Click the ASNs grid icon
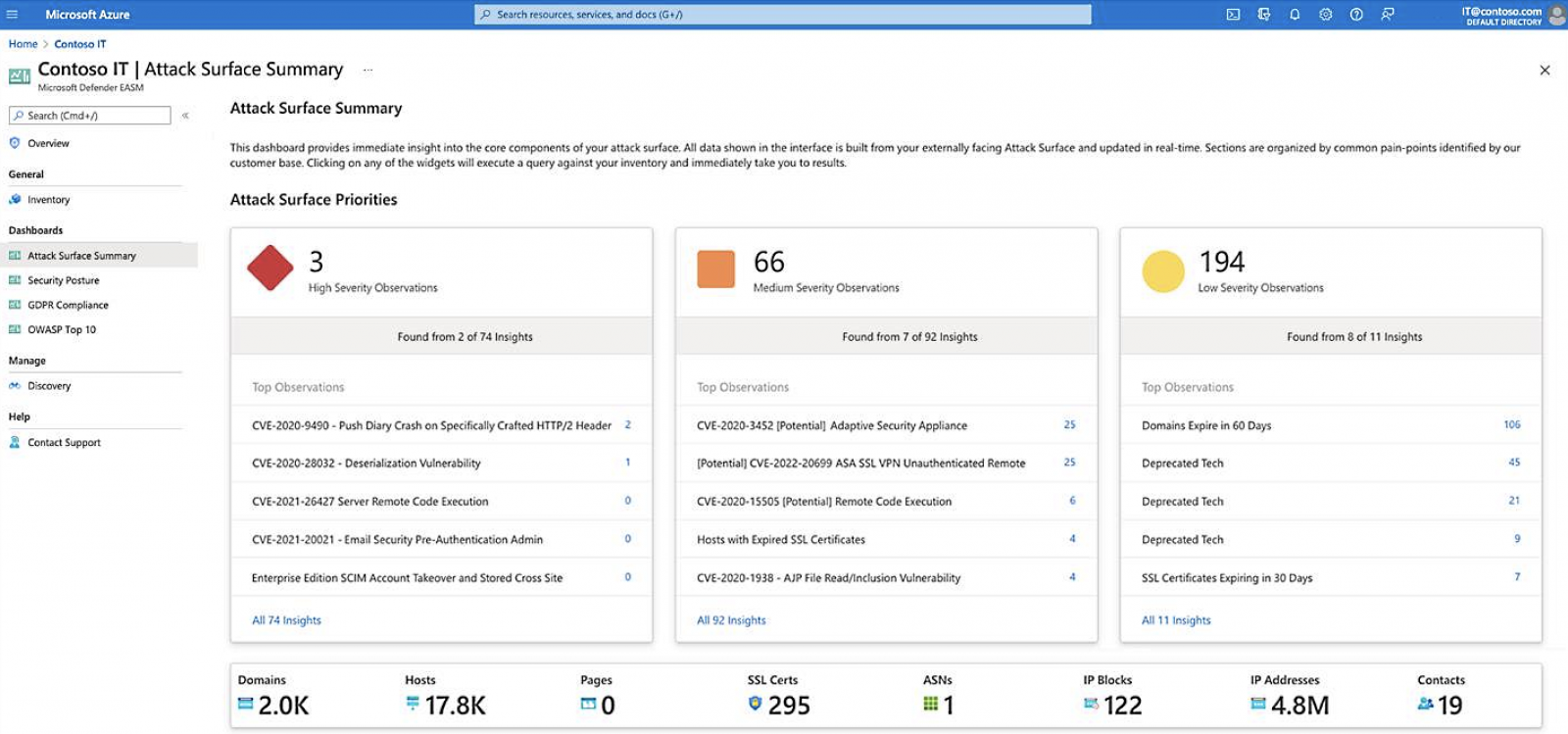The width and height of the screenshot is (1568, 734). (x=931, y=704)
